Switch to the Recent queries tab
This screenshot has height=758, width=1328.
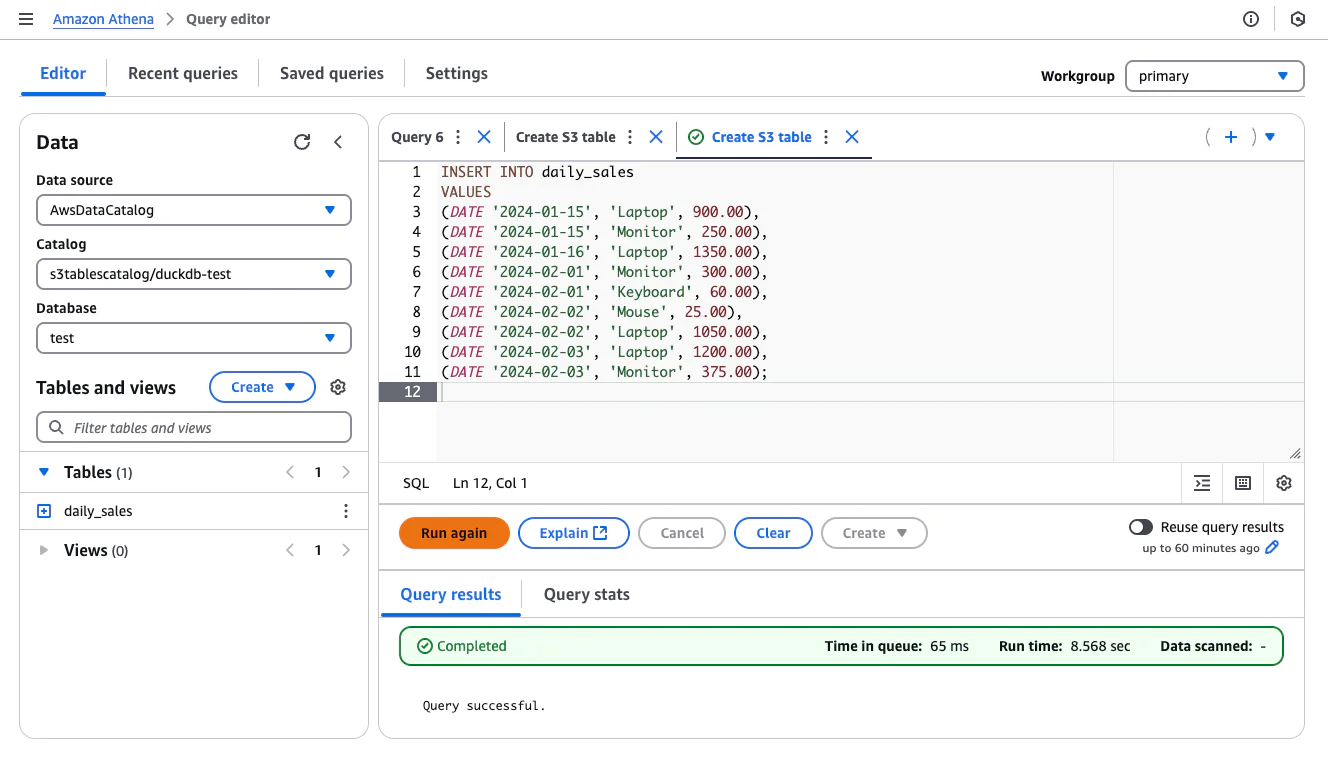click(183, 73)
